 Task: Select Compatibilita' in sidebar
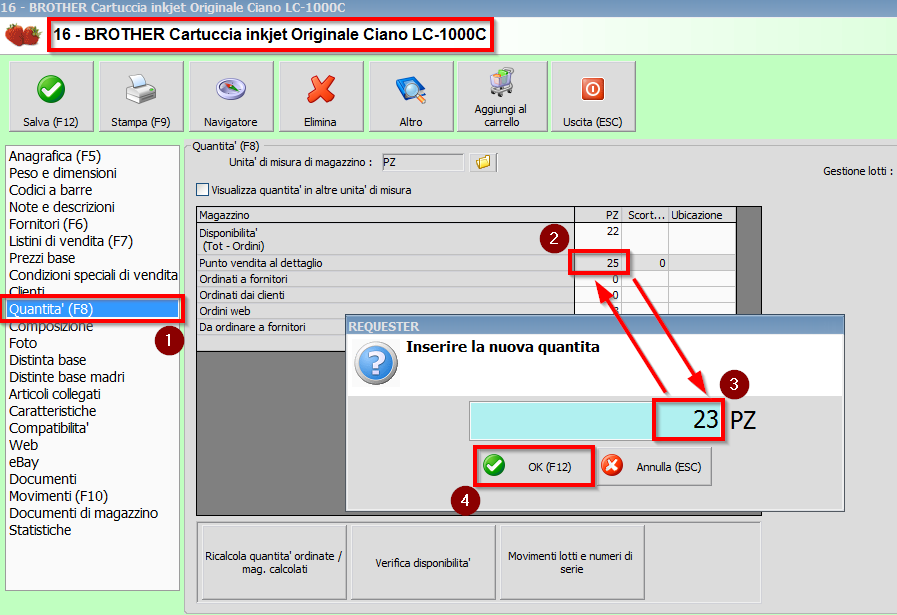coord(49,428)
